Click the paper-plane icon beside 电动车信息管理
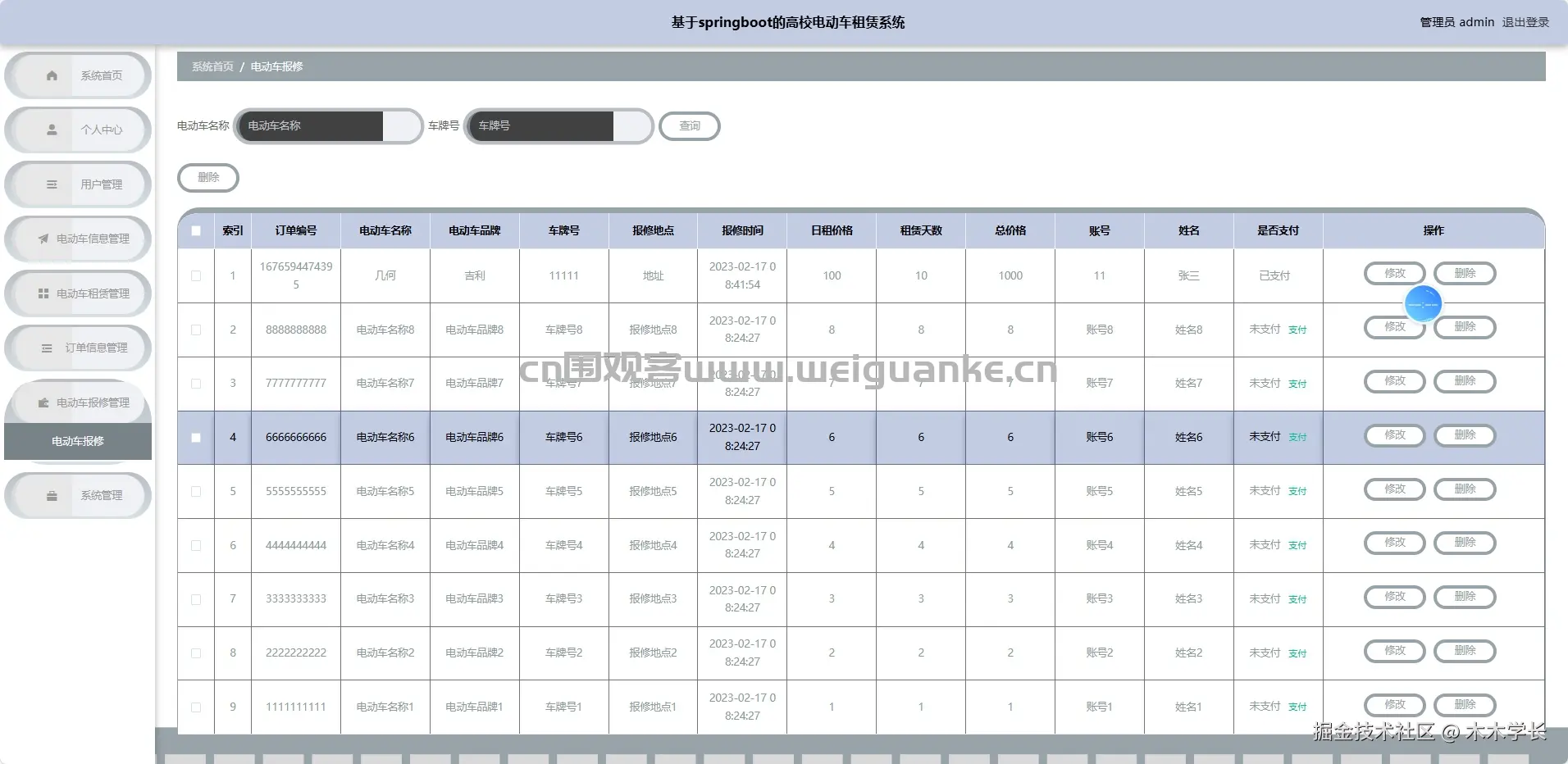Image resolution: width=1568 pixels, height=764 pixels. point(43,239)
